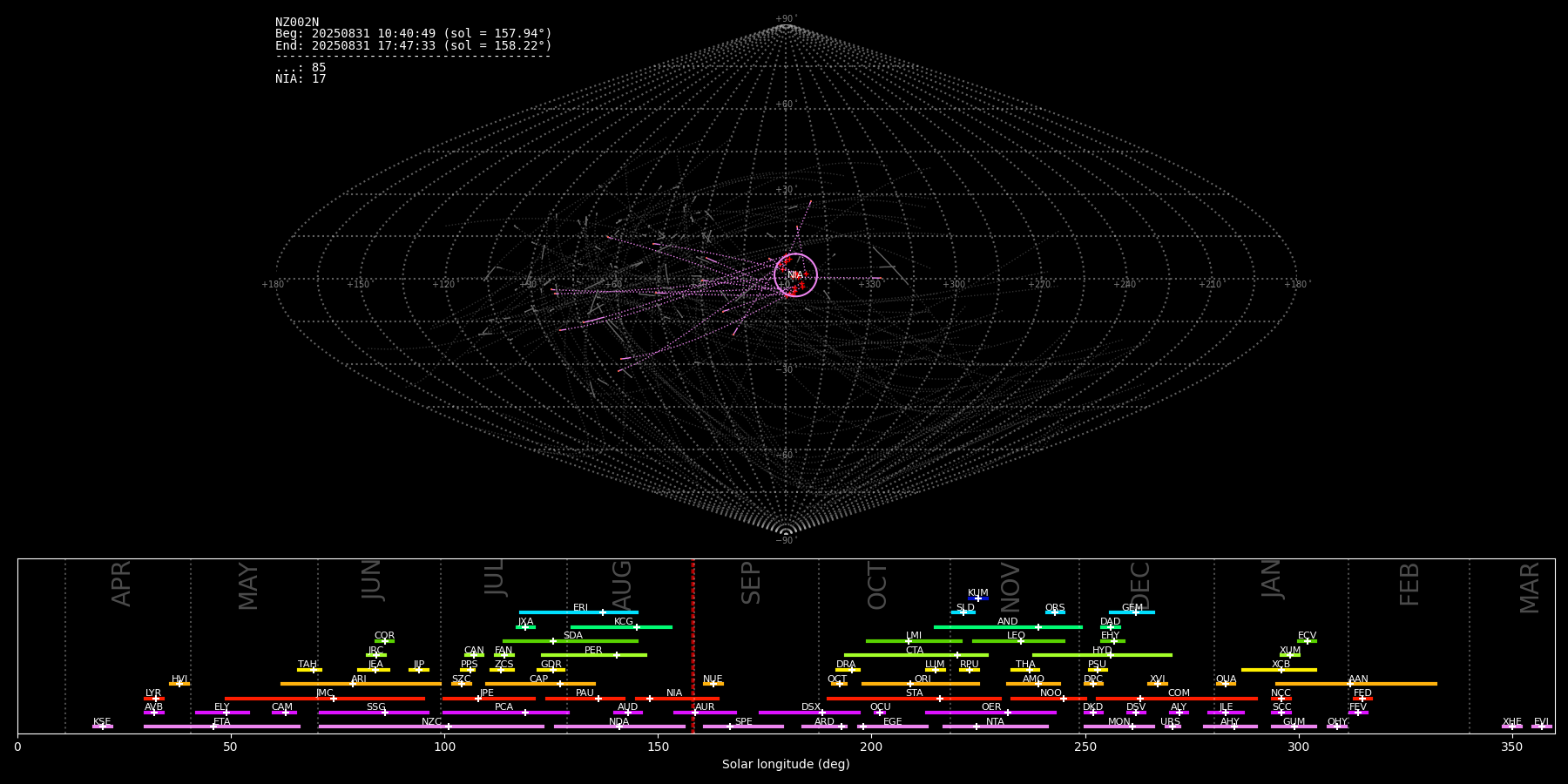
Task: Click the DEC month label
Action: click(x=1140, y=586)
